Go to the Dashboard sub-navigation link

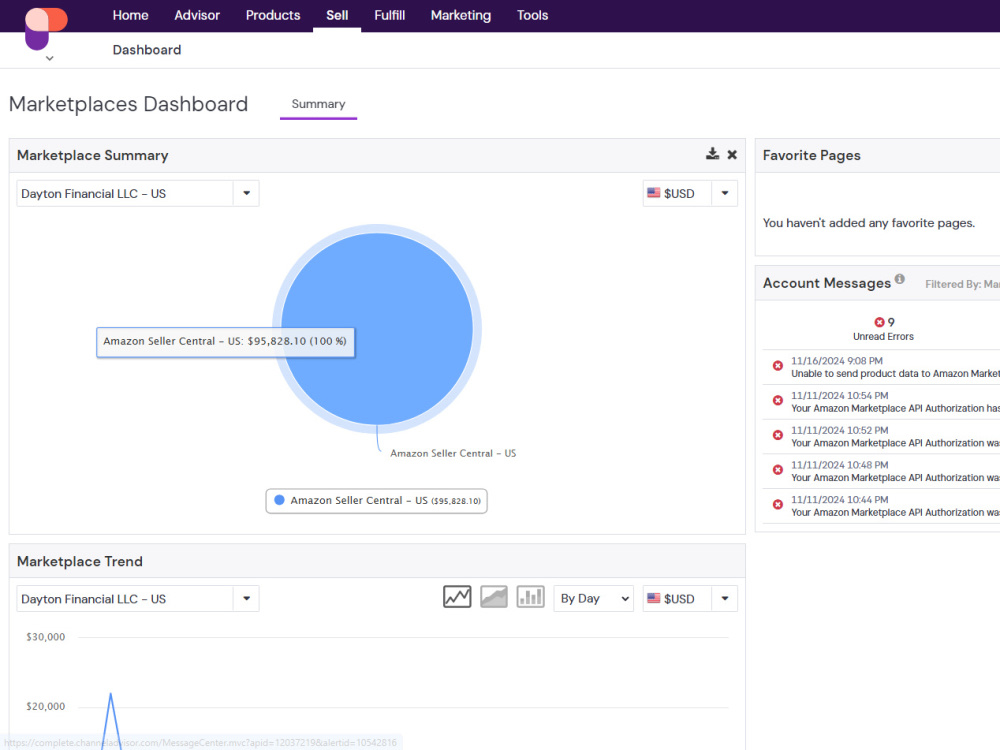147,50
